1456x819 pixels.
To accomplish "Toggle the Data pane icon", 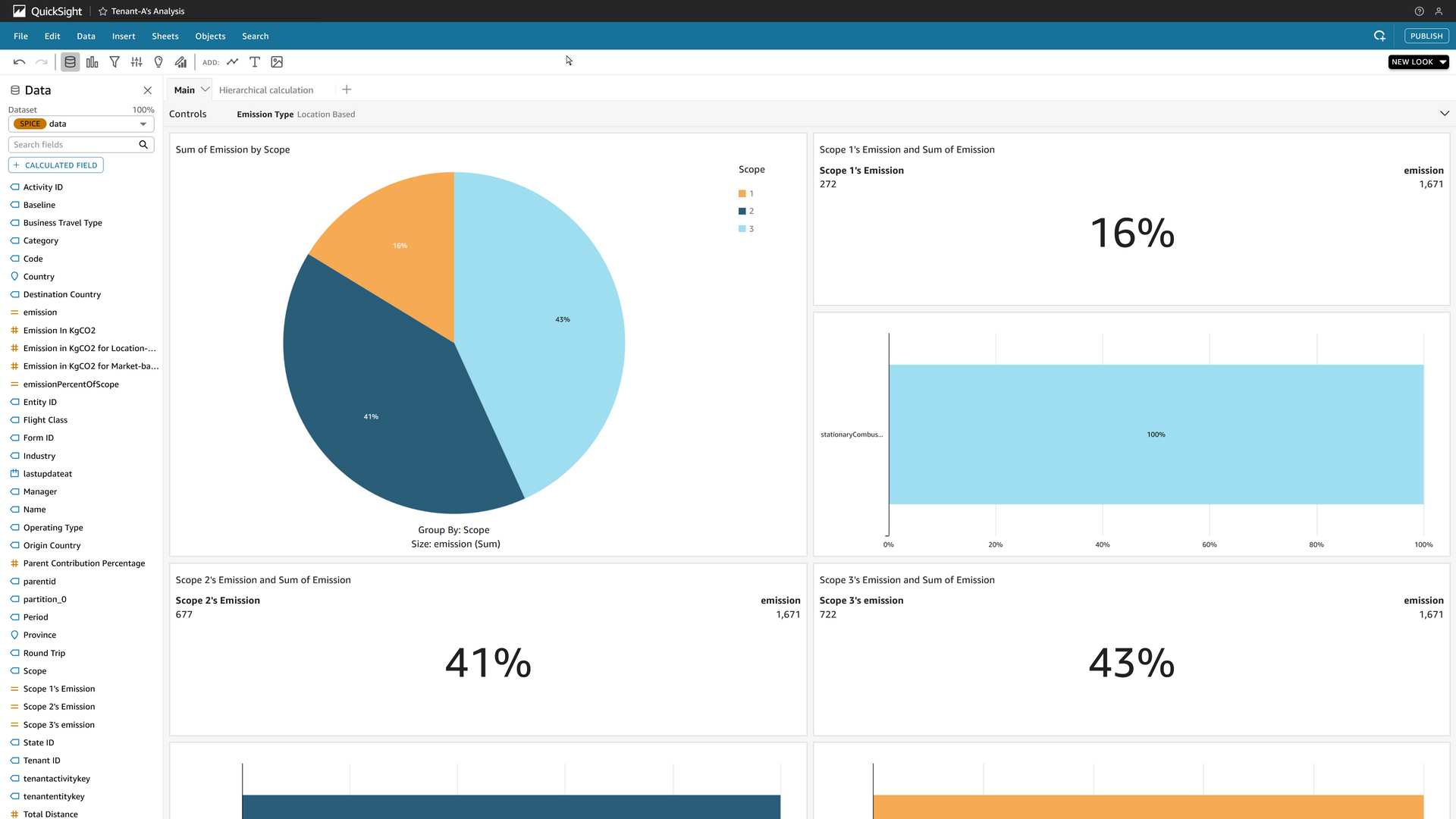I will [x=70, y=62].
